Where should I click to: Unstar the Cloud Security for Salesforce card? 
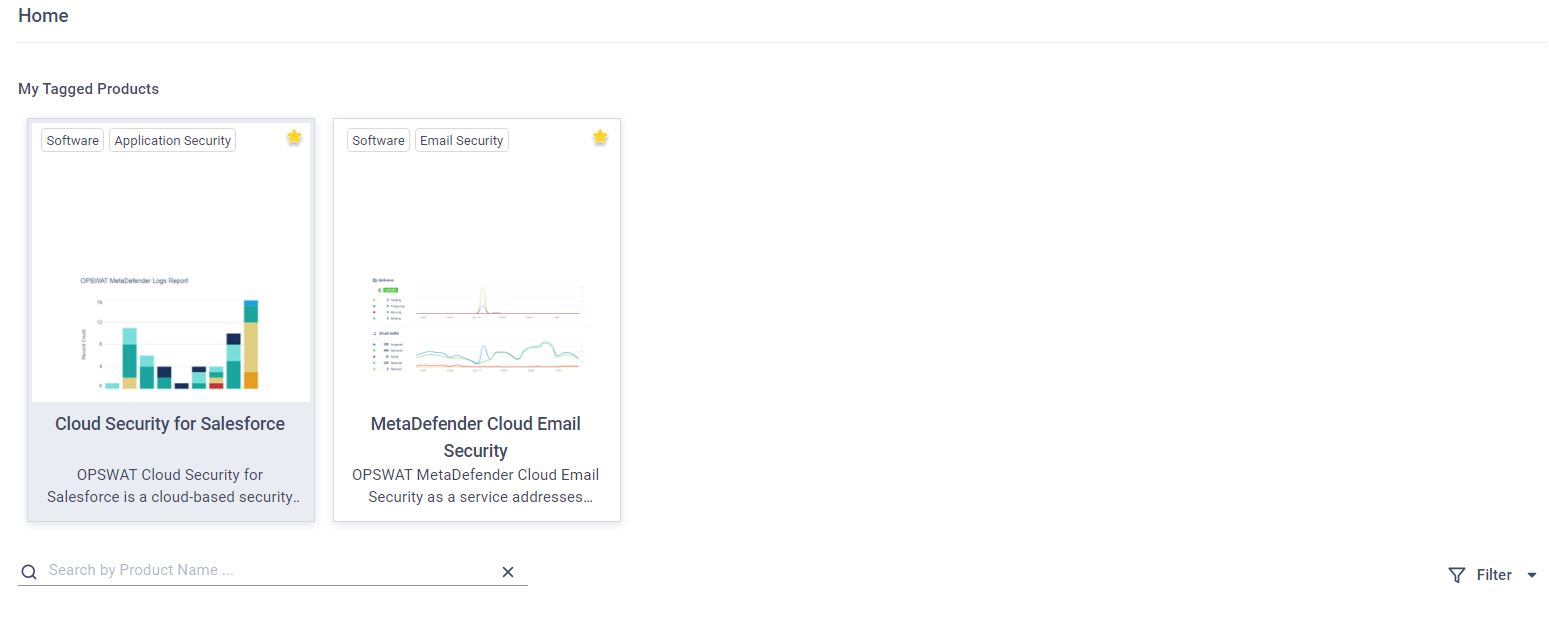(294, 138)
